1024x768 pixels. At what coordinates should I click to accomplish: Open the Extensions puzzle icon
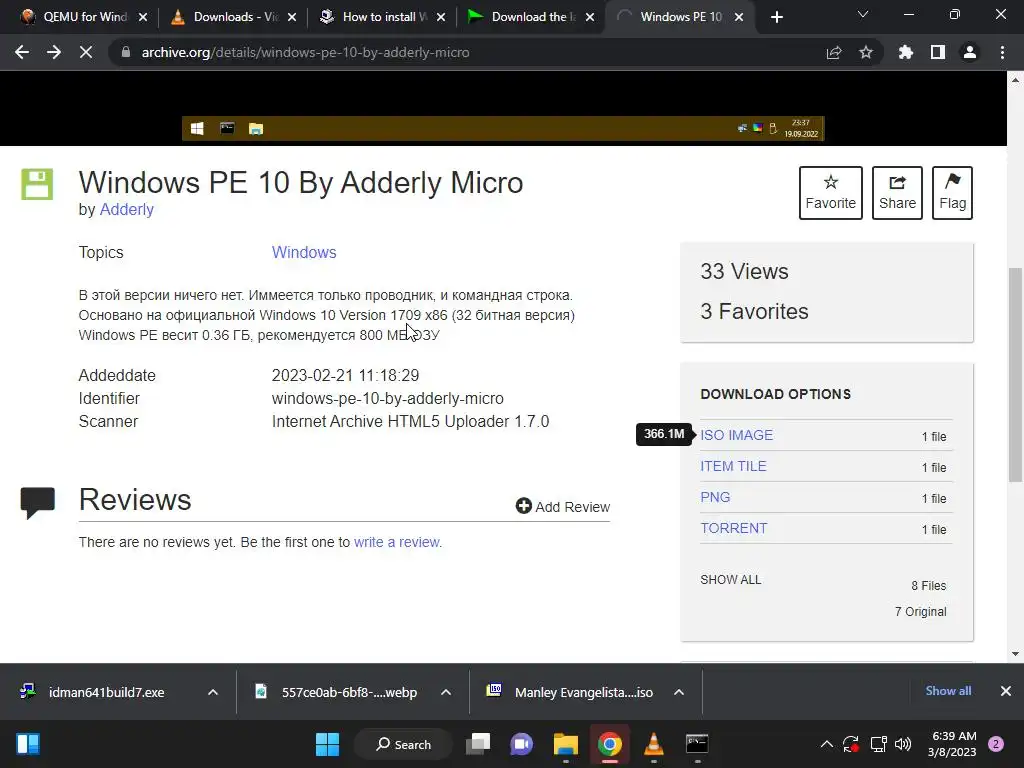pyautogui.click(x=906, y=52)
